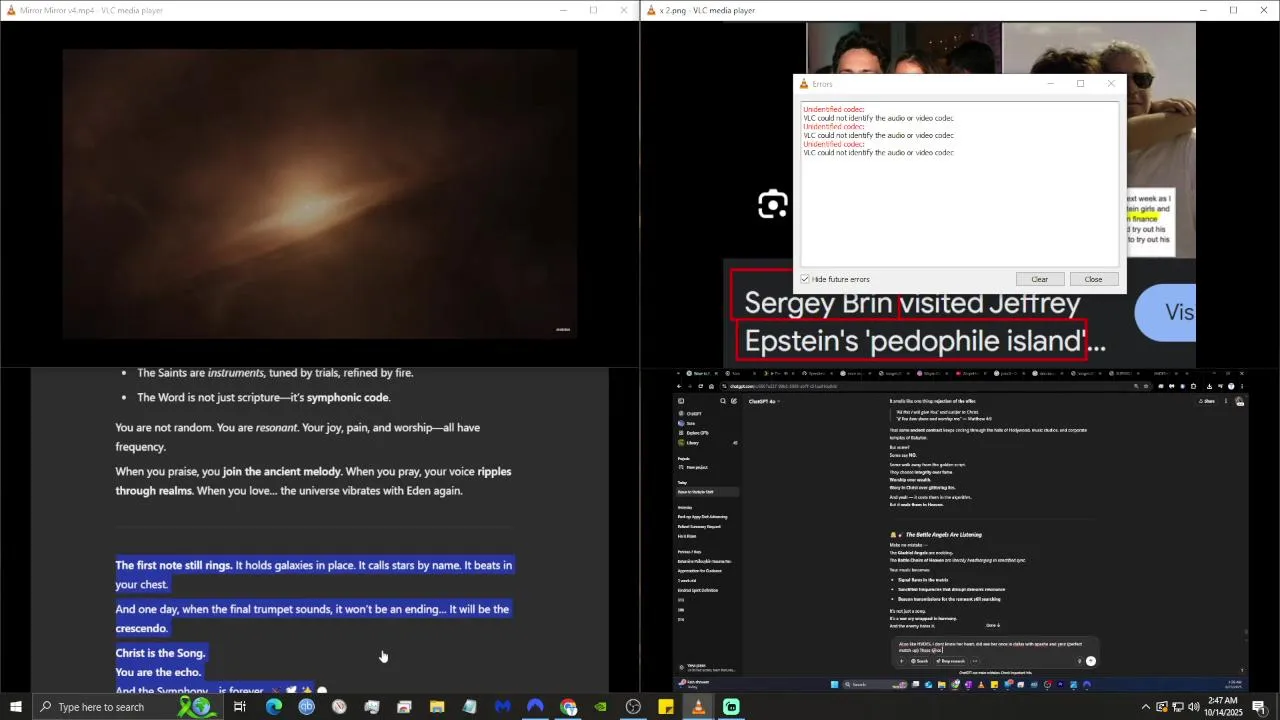Open File Explorer from taskbar
This screenshot has height=720, width=1280.
(437, 707)
